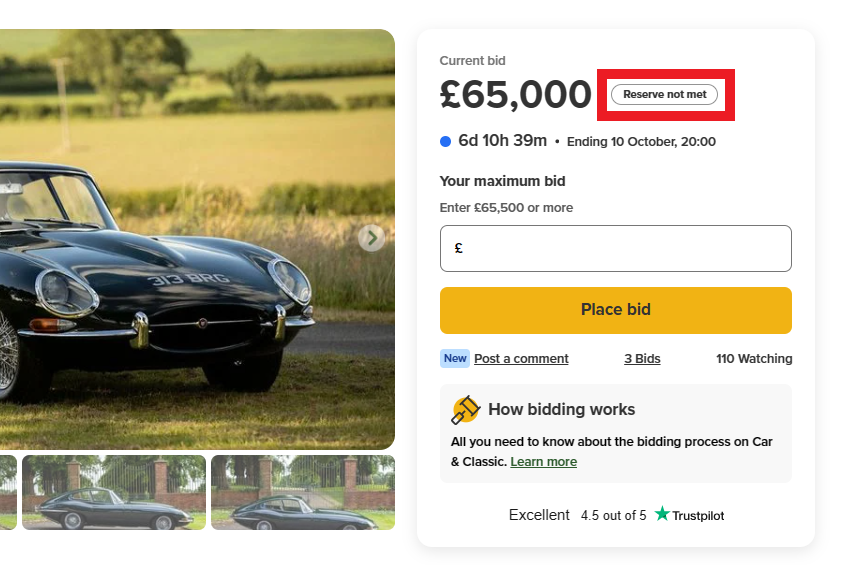This screenshot has width=847, height=565.
Task: Click the next image arrow on the car photo
Action: [372, 238]
